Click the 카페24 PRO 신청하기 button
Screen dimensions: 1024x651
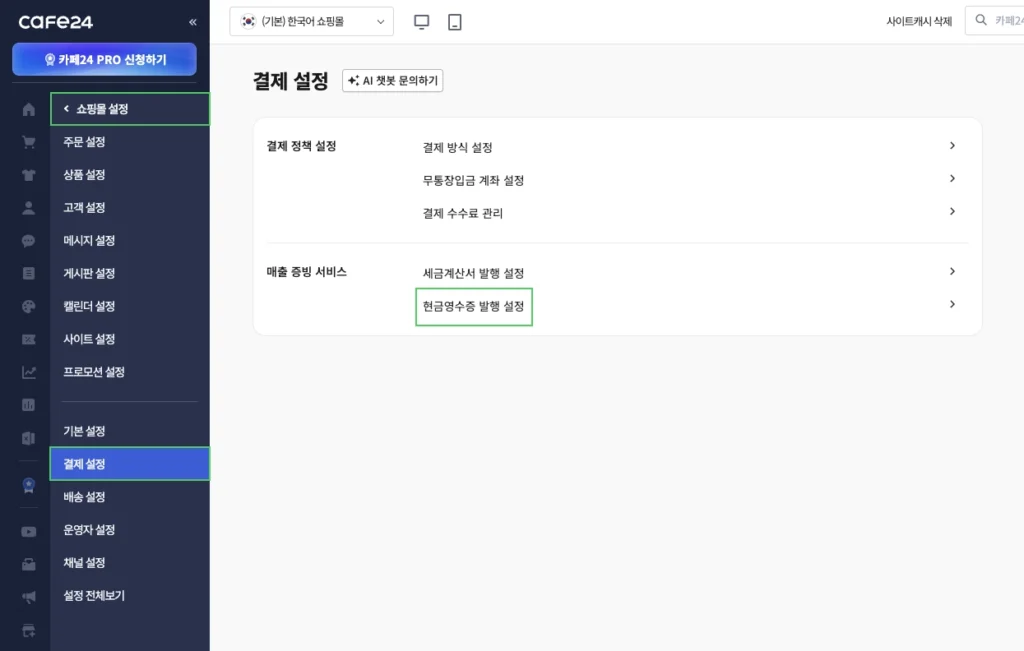104,59
